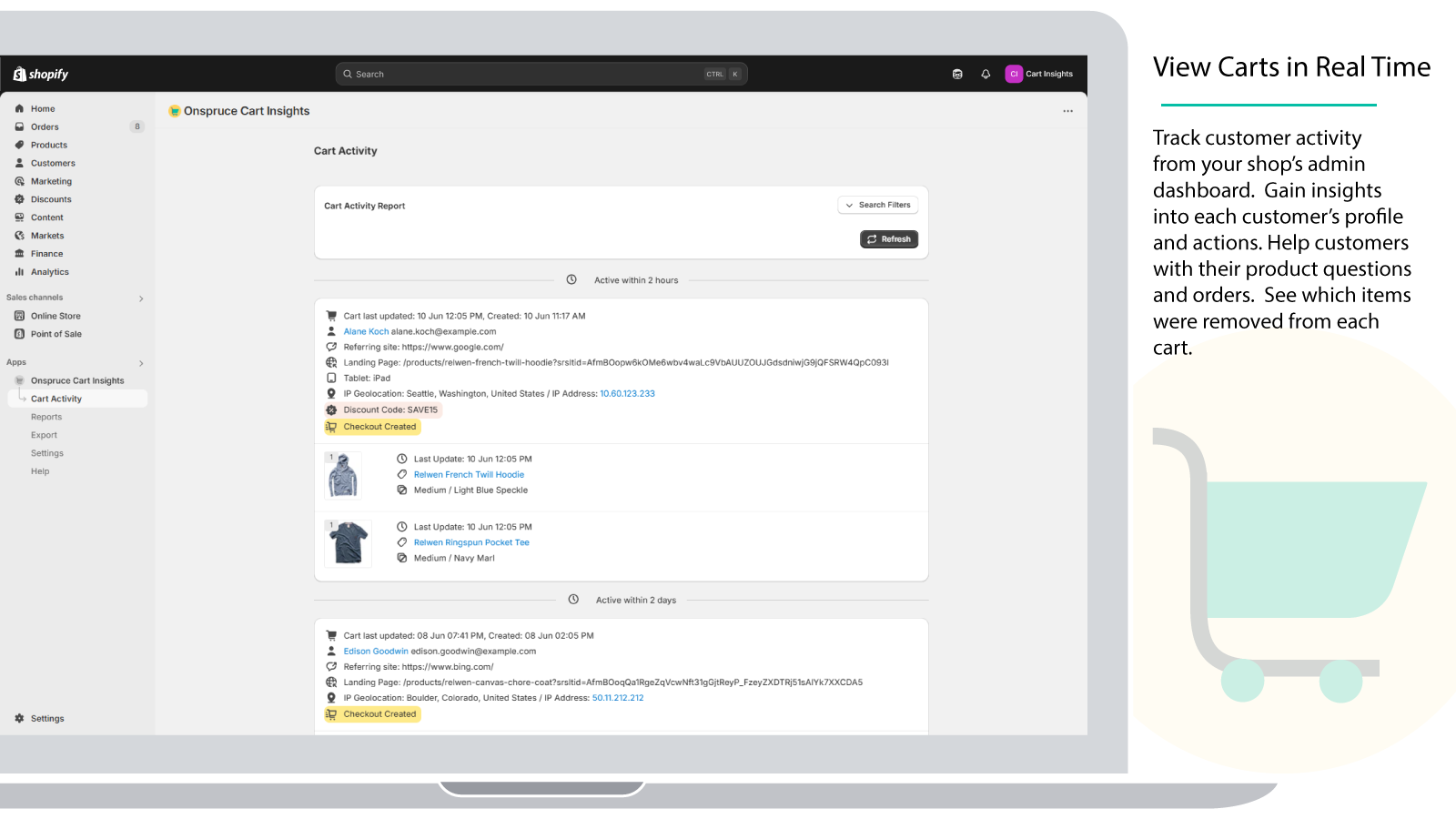Click the CI account avatar
The image size is (1456, 819).
click(x=1014, y=75)
